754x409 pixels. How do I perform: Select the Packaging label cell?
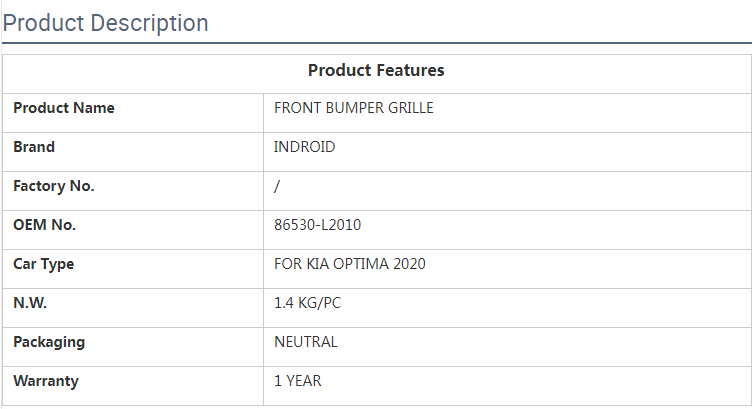(49, 342)
